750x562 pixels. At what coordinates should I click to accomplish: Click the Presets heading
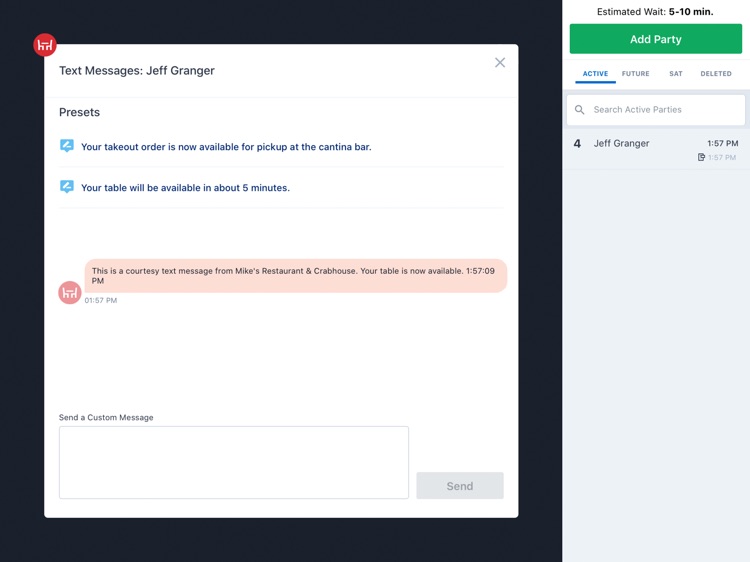79,112
